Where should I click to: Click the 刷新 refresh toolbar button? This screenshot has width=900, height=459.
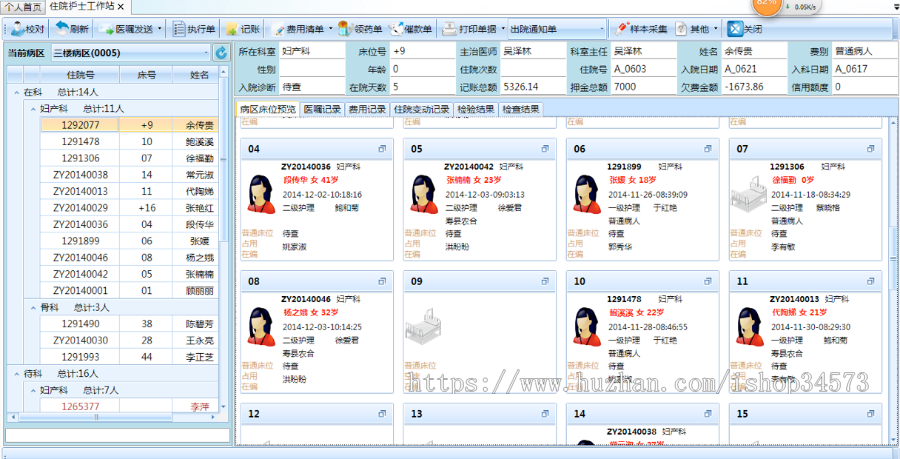(x=72, y=29)
